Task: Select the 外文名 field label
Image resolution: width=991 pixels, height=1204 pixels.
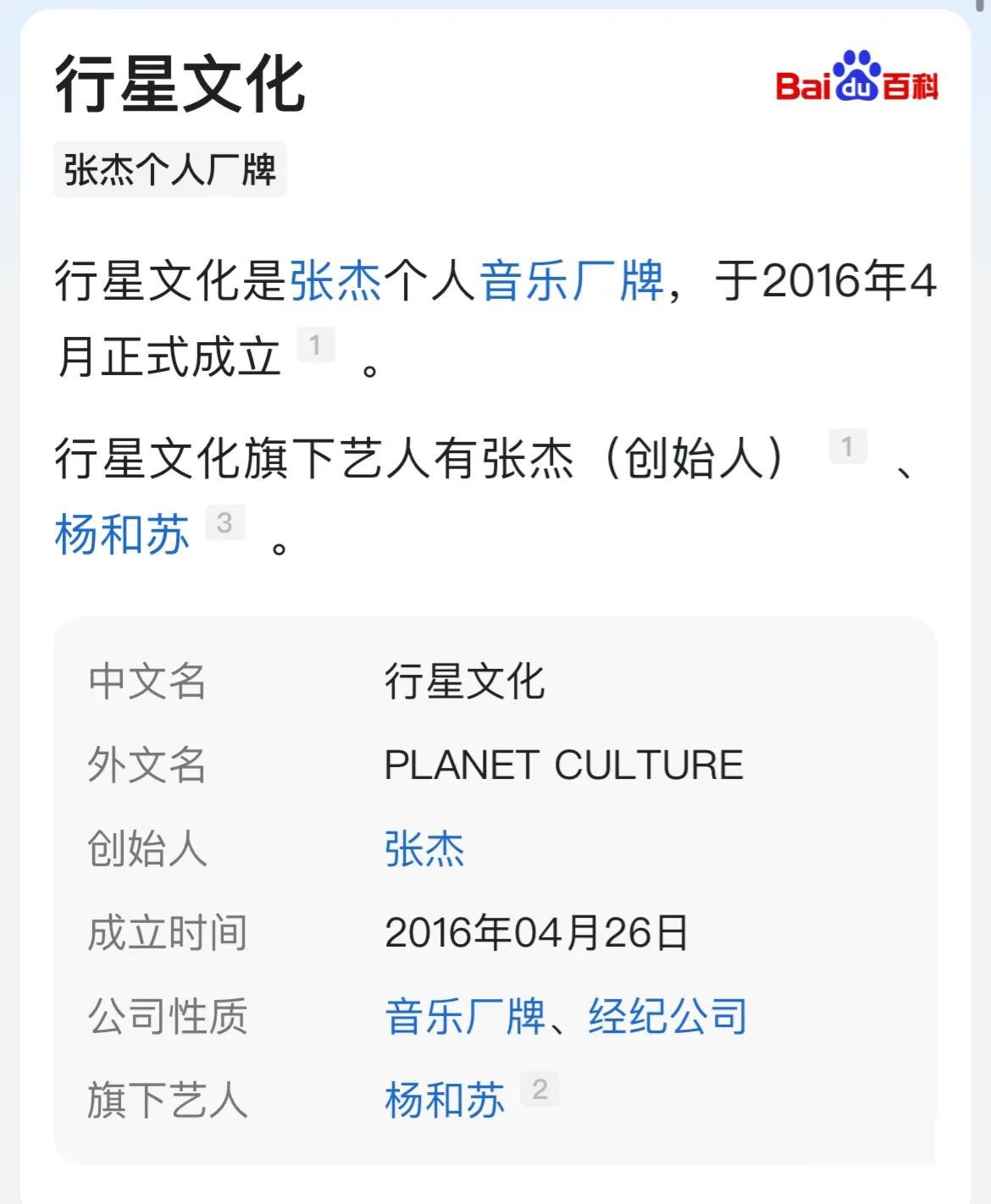Action: [147, 765]
